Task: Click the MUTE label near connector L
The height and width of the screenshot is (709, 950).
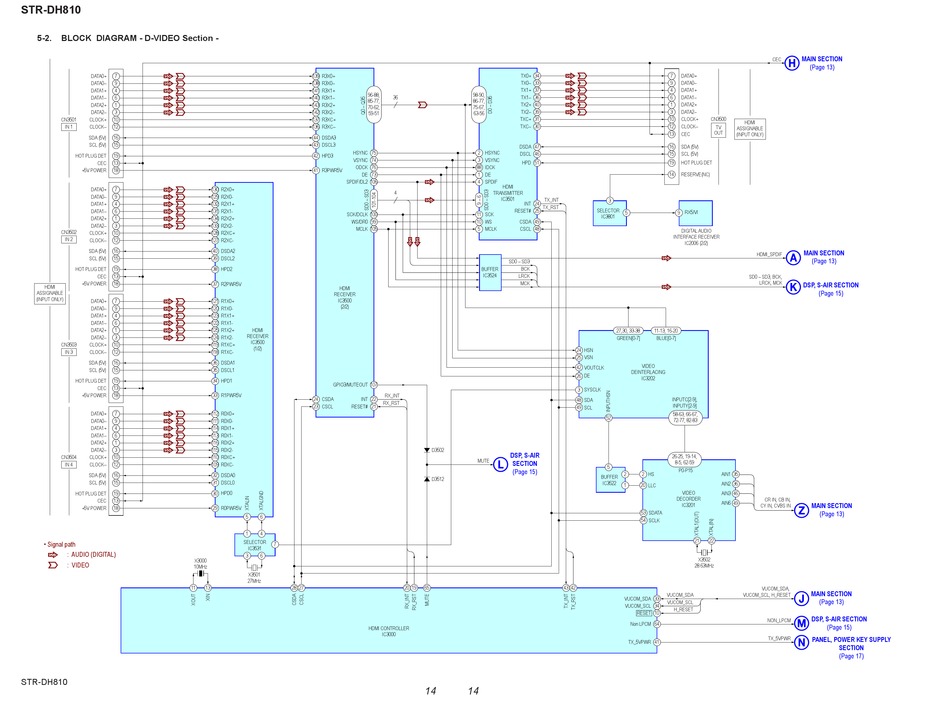Action: coord(483,461)
